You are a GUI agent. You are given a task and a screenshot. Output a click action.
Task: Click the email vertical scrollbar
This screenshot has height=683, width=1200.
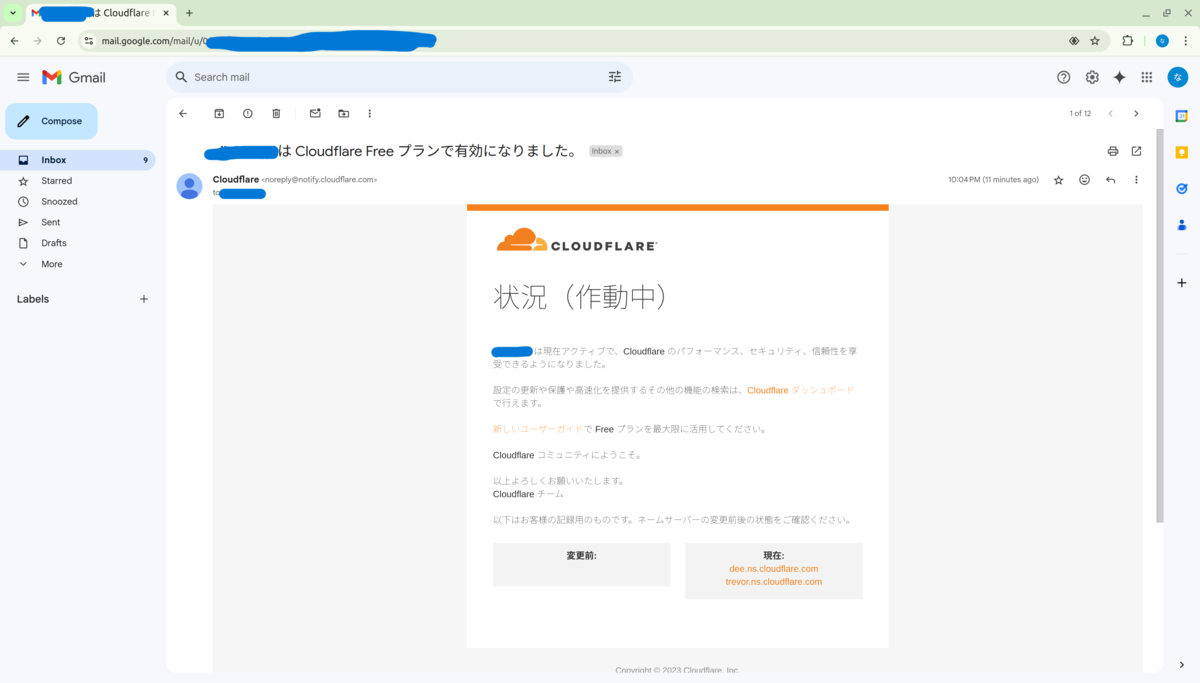[x=1160, y=325]
